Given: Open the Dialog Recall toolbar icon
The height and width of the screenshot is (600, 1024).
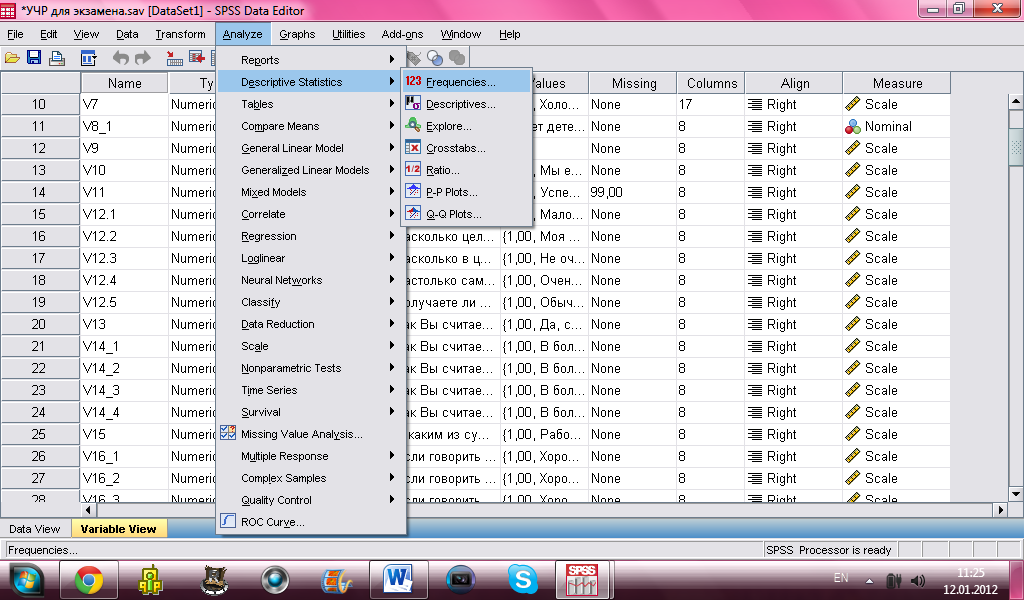Looking at the screenshot, I should 88,58.
